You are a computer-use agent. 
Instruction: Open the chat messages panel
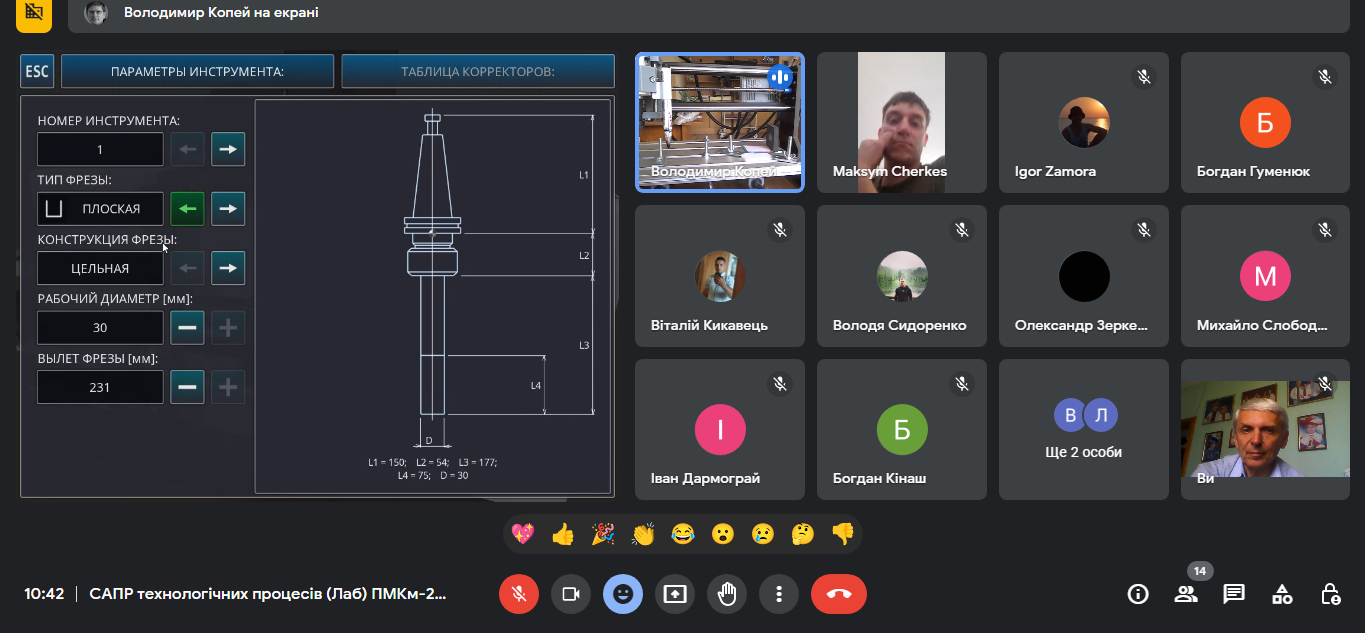(1234, 594)
